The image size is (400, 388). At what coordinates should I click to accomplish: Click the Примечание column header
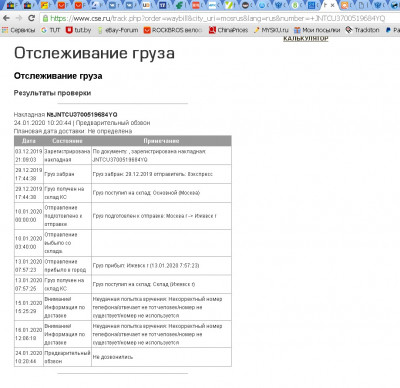tap(161, 141)
